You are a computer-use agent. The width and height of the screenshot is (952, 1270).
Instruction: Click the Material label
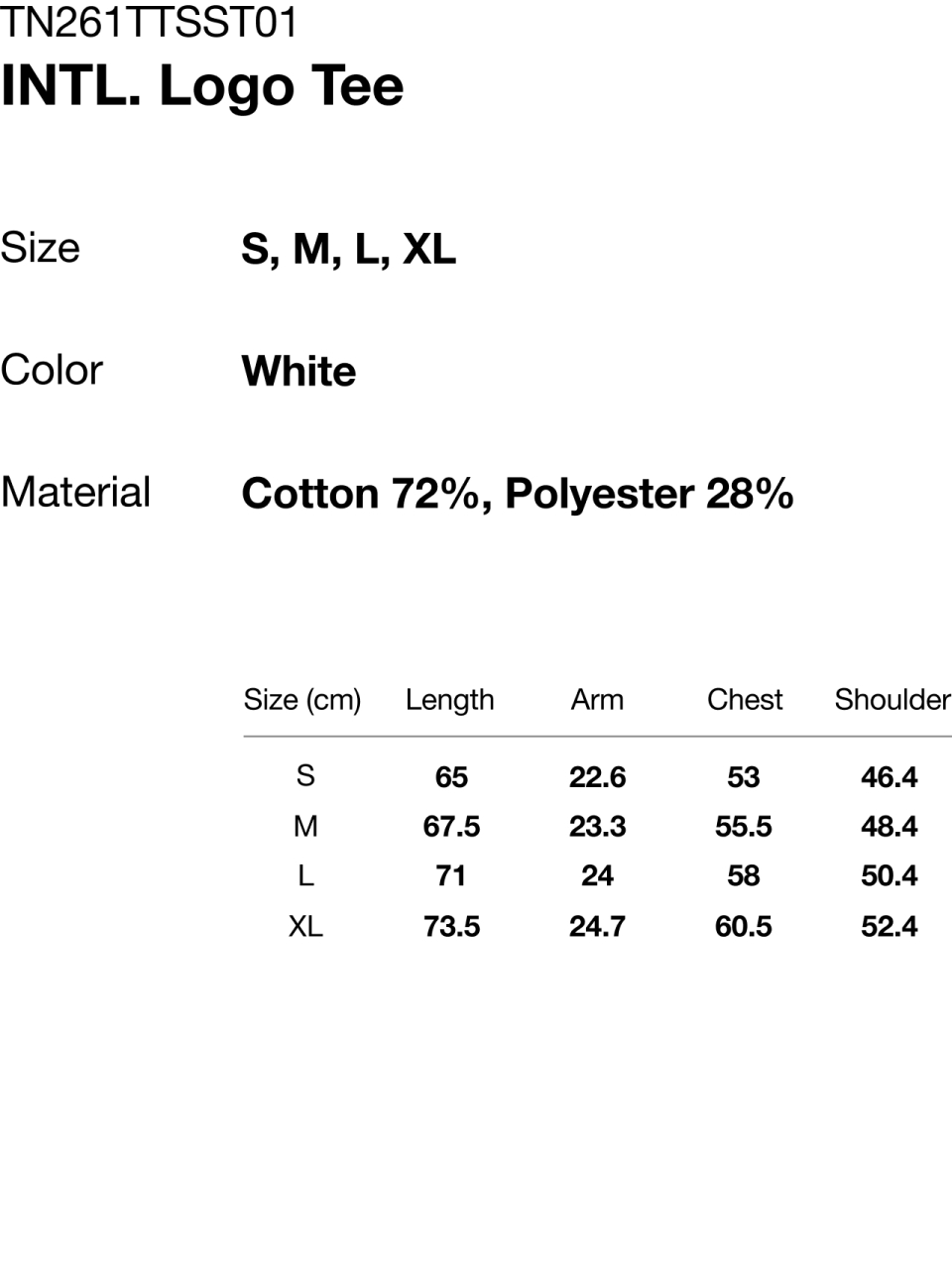point(75,493)
